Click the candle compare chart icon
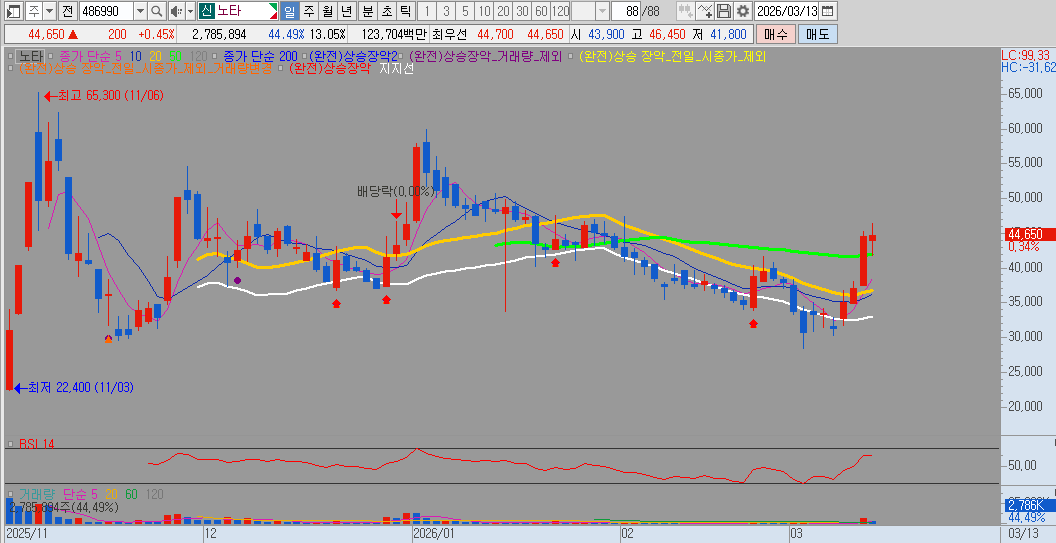Image resolution: width=1056 pixels, height=543 pixels. point(685,11)
